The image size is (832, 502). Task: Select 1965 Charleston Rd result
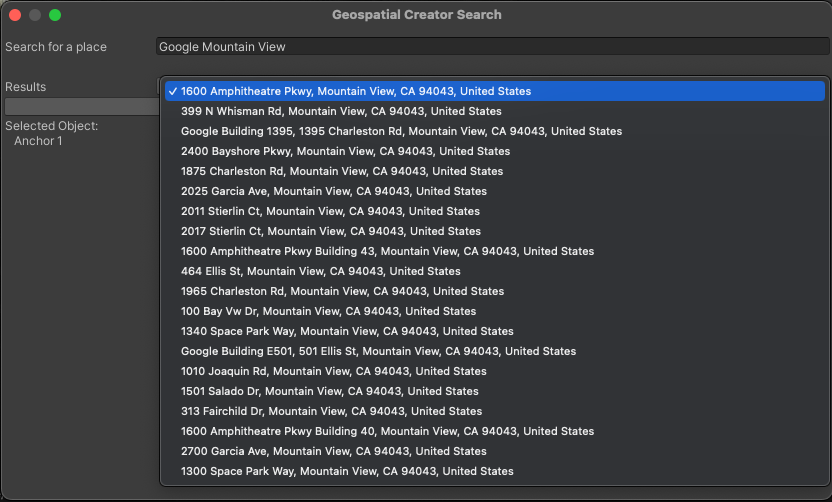pos(342,291)
